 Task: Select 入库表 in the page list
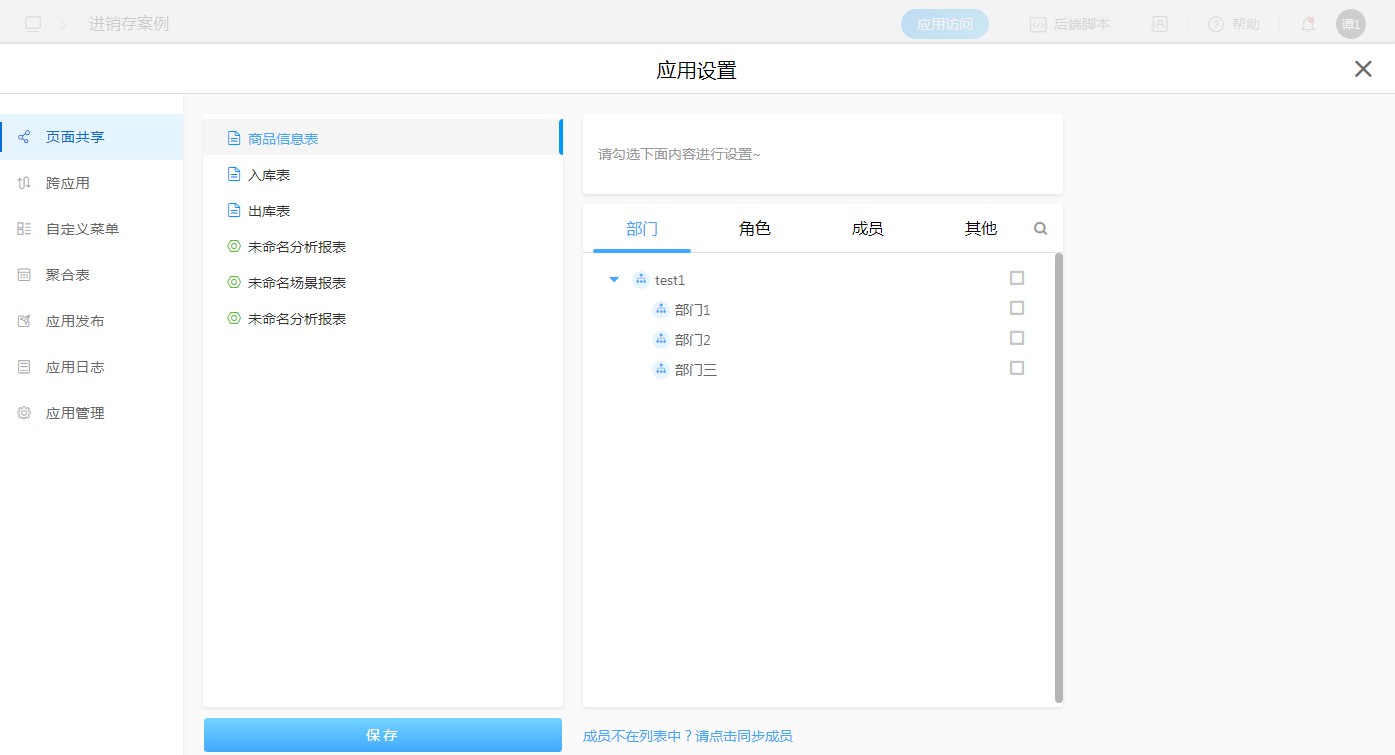point(269,175)
